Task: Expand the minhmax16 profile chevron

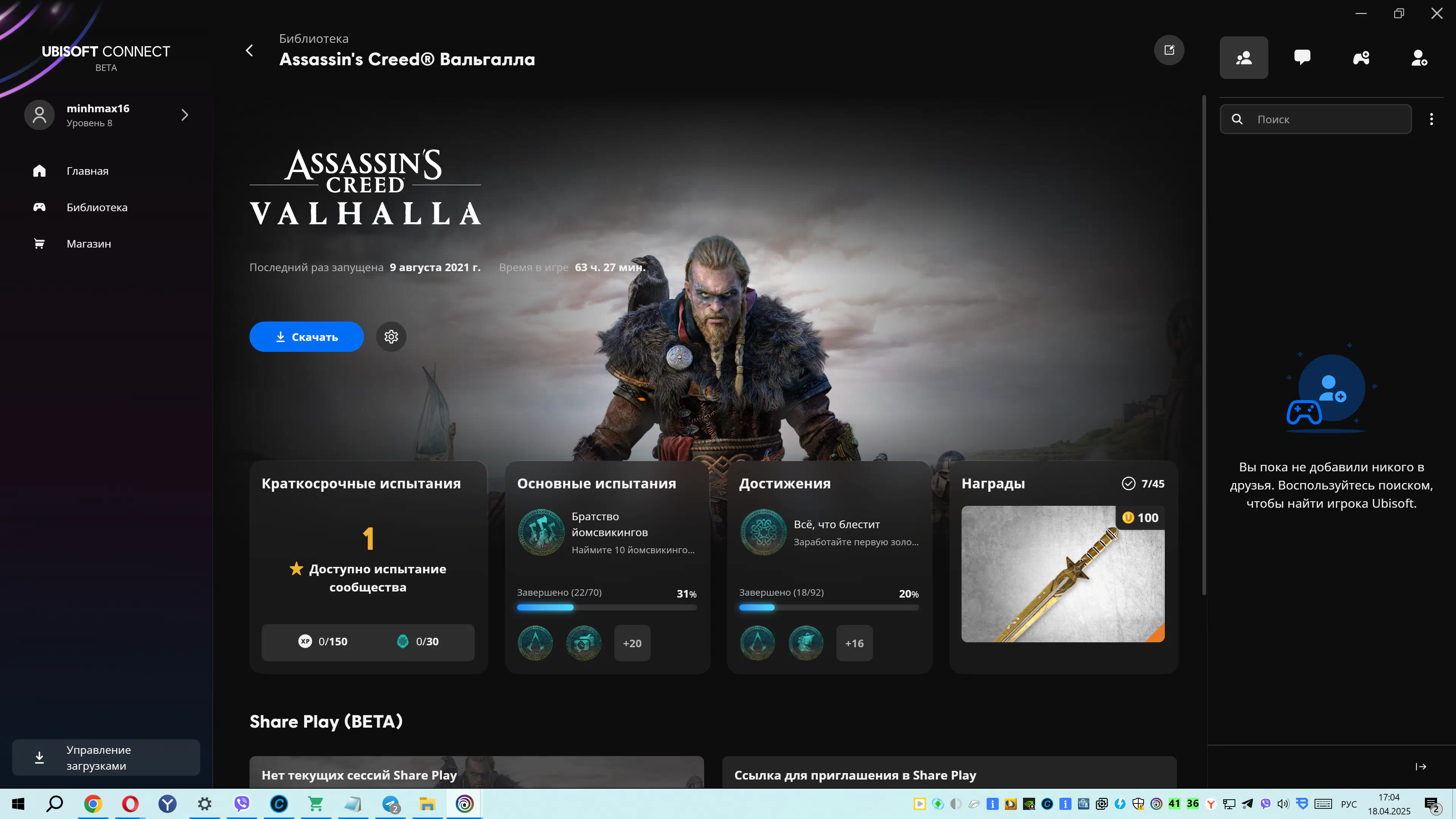Action: click(184, 115)
